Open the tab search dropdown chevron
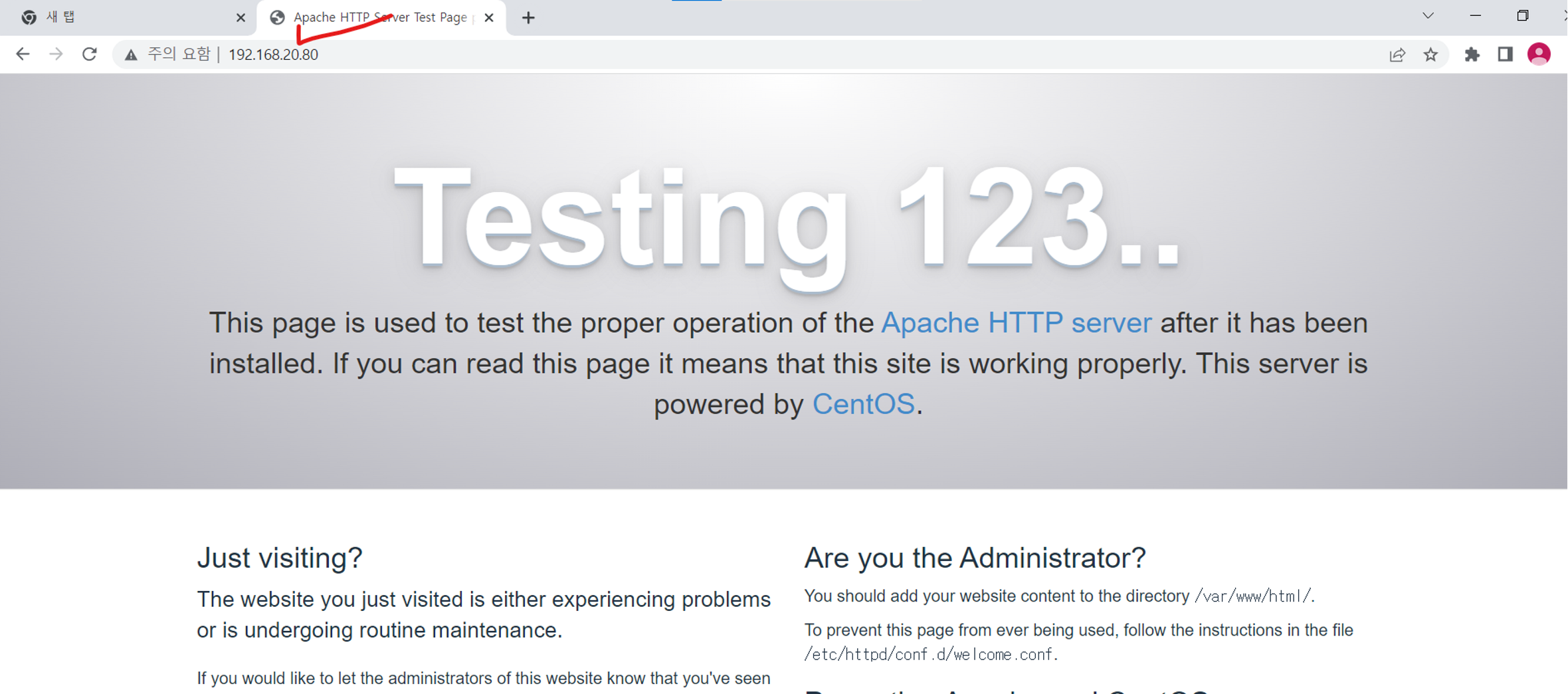Screen dimensions: 1568x694 point(1428,16)
